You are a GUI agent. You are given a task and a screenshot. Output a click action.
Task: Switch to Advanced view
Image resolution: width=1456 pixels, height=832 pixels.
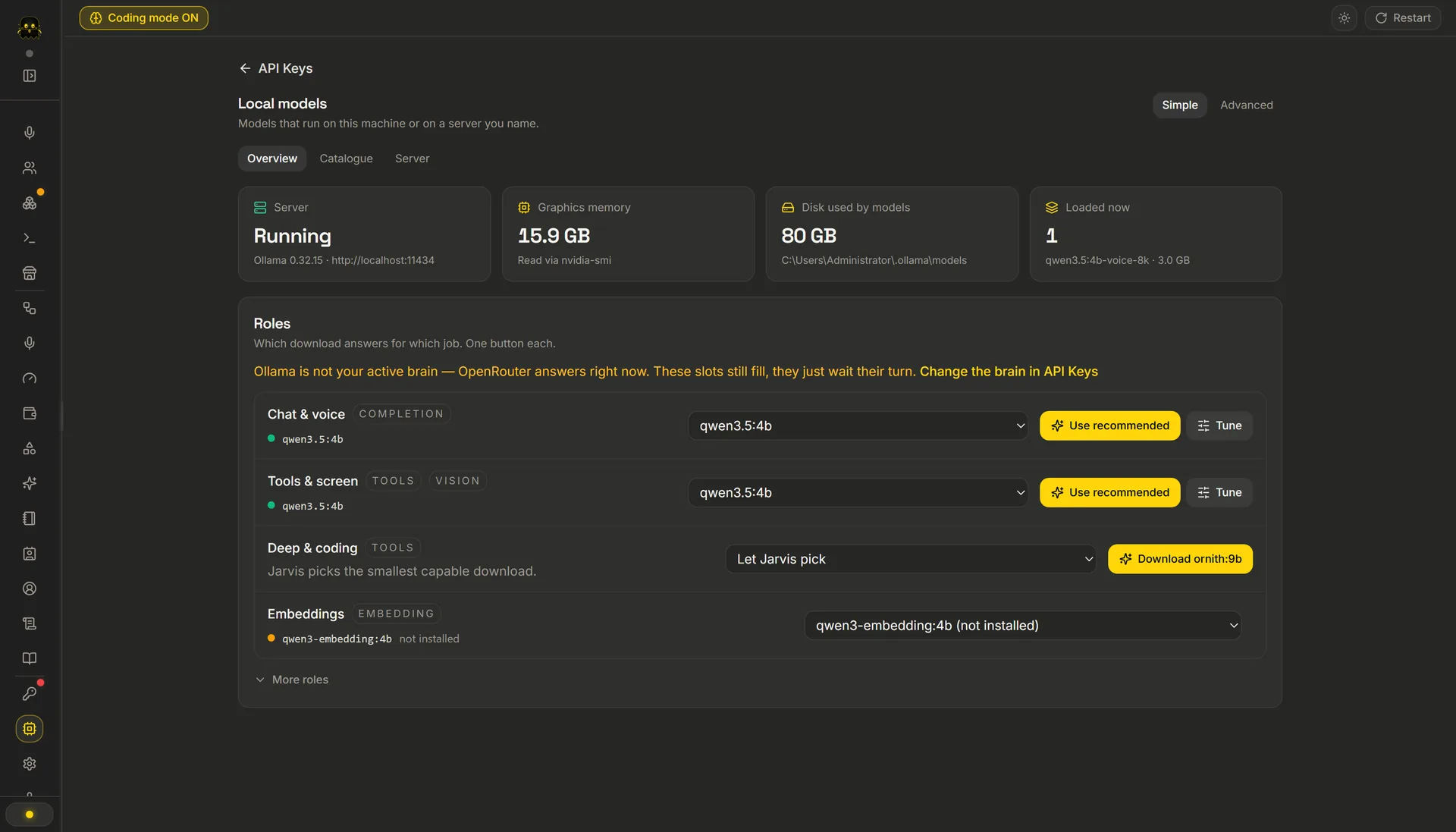[1246, 105]
